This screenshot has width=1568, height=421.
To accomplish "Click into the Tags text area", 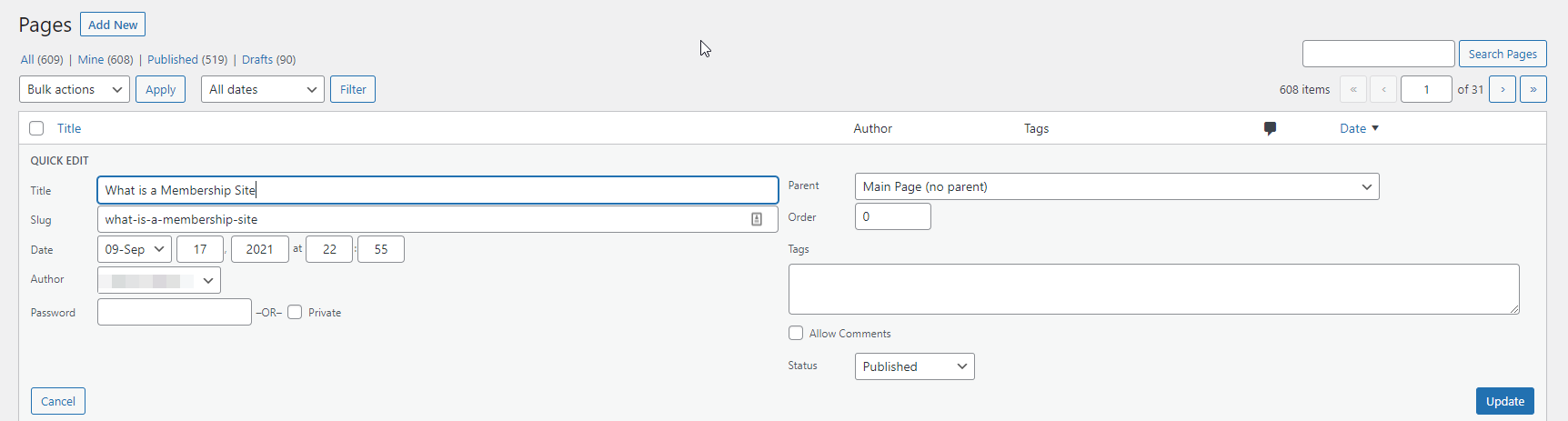I will click(x=1152, y=289).
